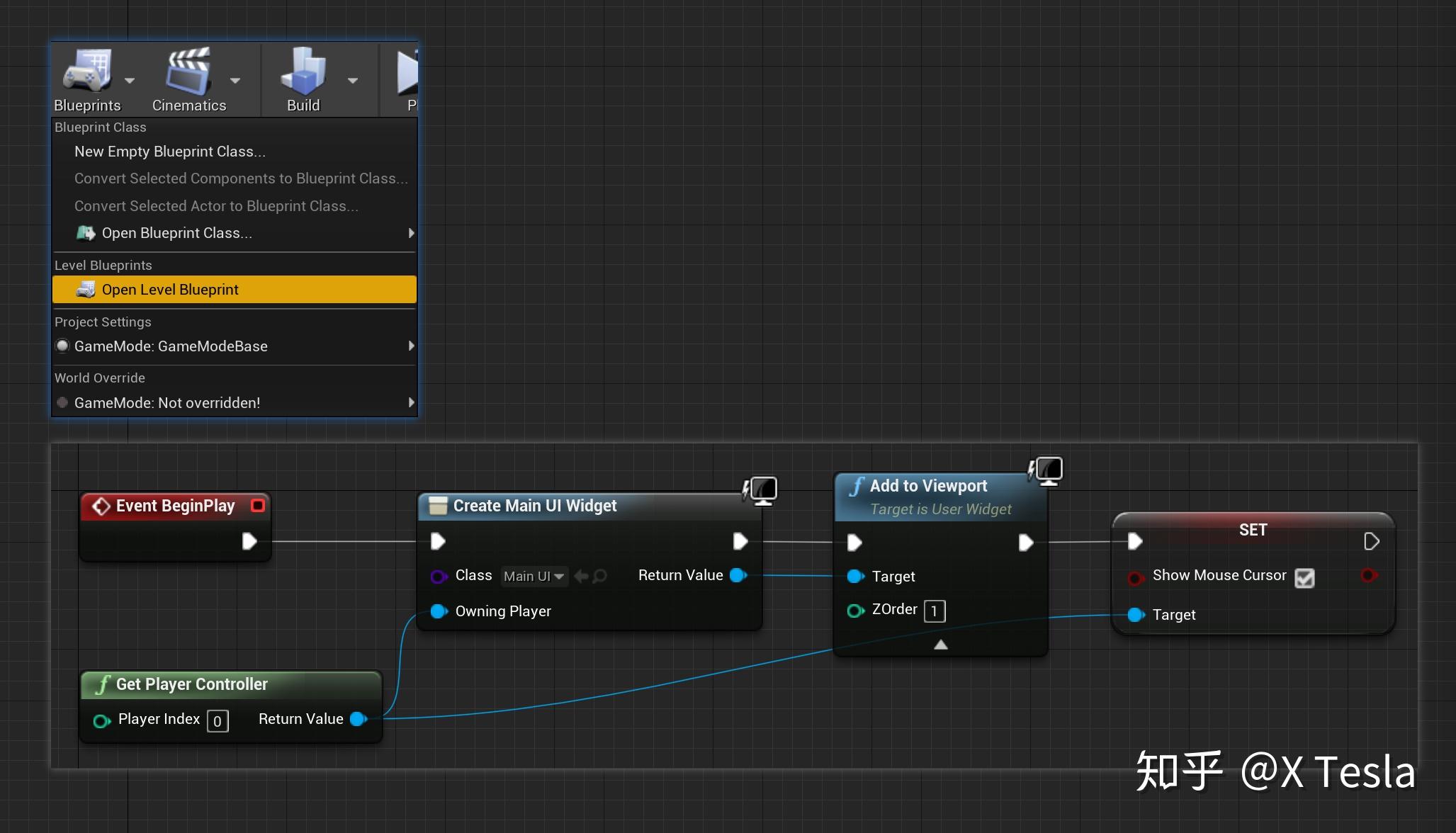Click the GameMode: GameModeBase radio indicator
Screen dimensions: 1456x833
click(x=62, y=346)
